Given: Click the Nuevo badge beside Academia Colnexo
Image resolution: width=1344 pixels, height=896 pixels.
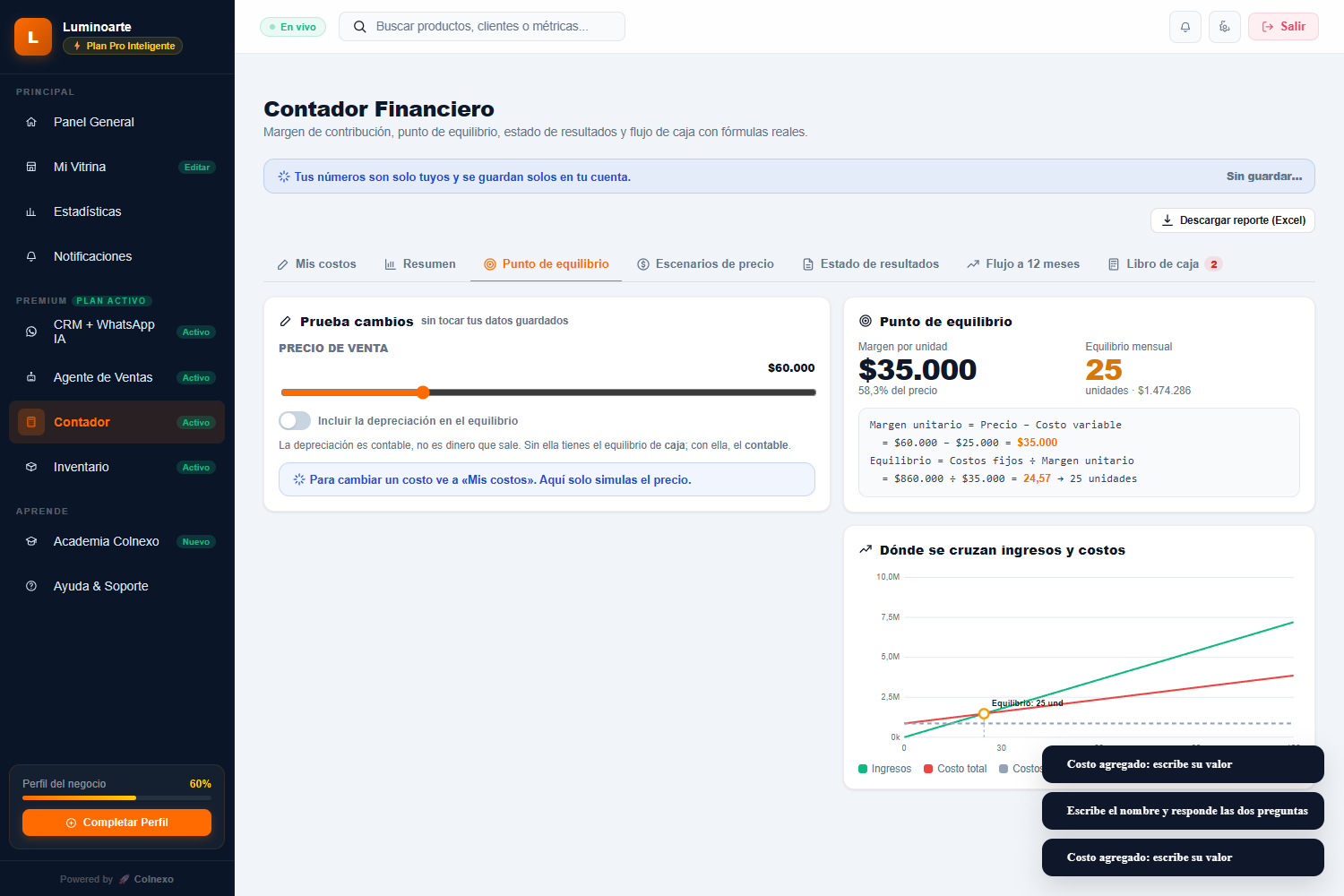Looking at the screenshot, I should click(x=196, y=542).
